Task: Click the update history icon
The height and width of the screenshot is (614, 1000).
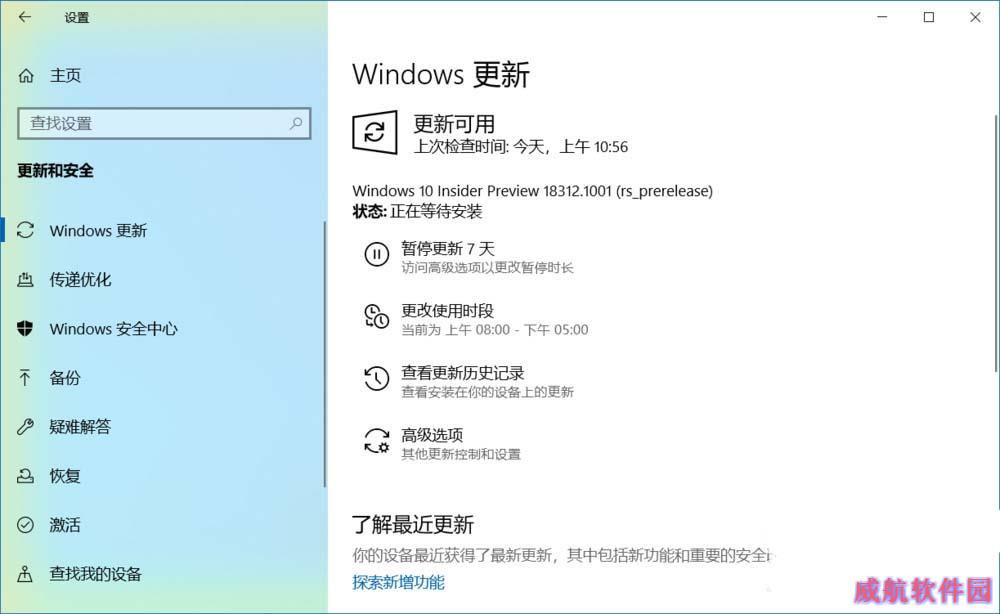Action: (x=376, y=378)
